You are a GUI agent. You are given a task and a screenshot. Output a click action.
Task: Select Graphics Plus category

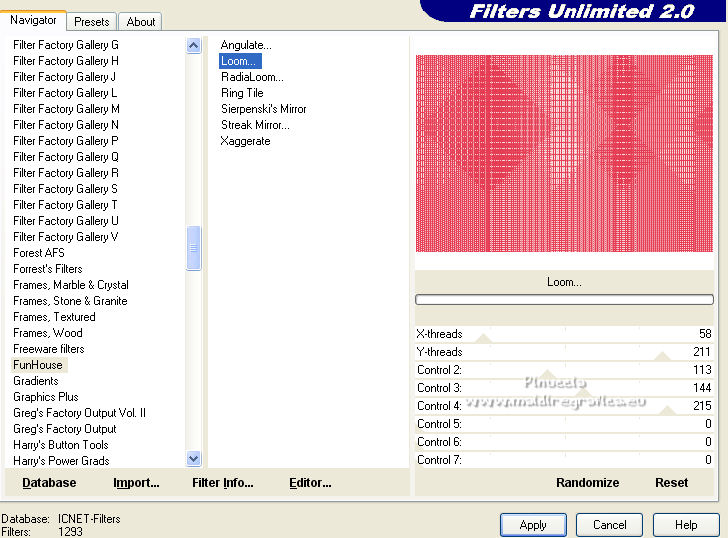46,397
